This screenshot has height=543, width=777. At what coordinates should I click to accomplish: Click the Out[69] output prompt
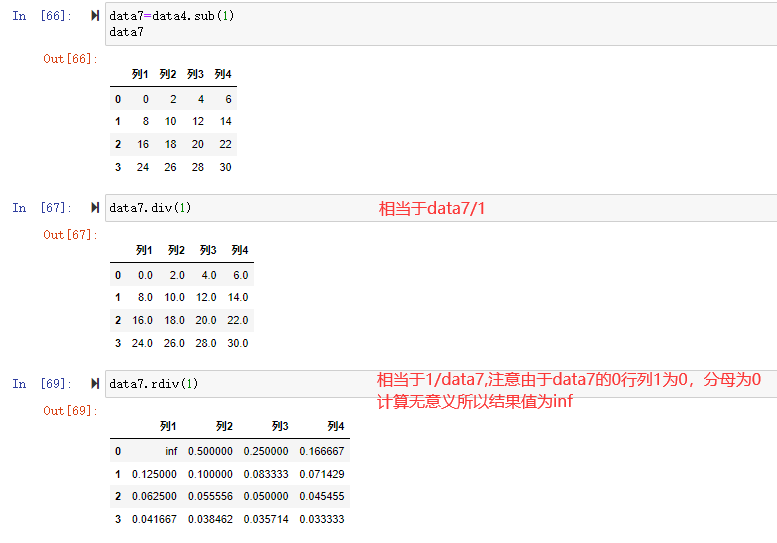coord(68,411)
